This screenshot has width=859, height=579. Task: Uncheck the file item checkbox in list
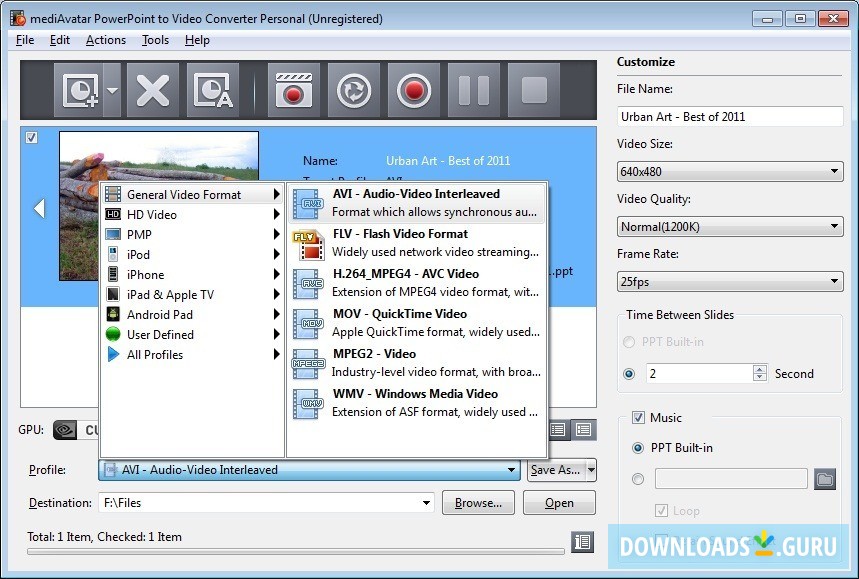(32, 138)
